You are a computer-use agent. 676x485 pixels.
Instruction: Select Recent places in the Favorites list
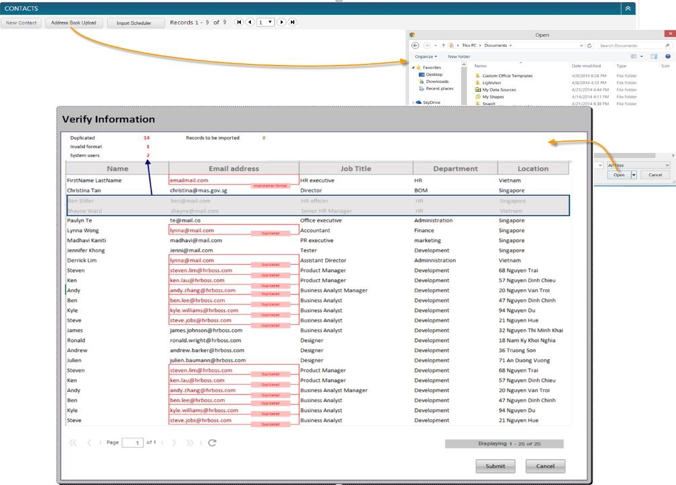click(436, 88)
